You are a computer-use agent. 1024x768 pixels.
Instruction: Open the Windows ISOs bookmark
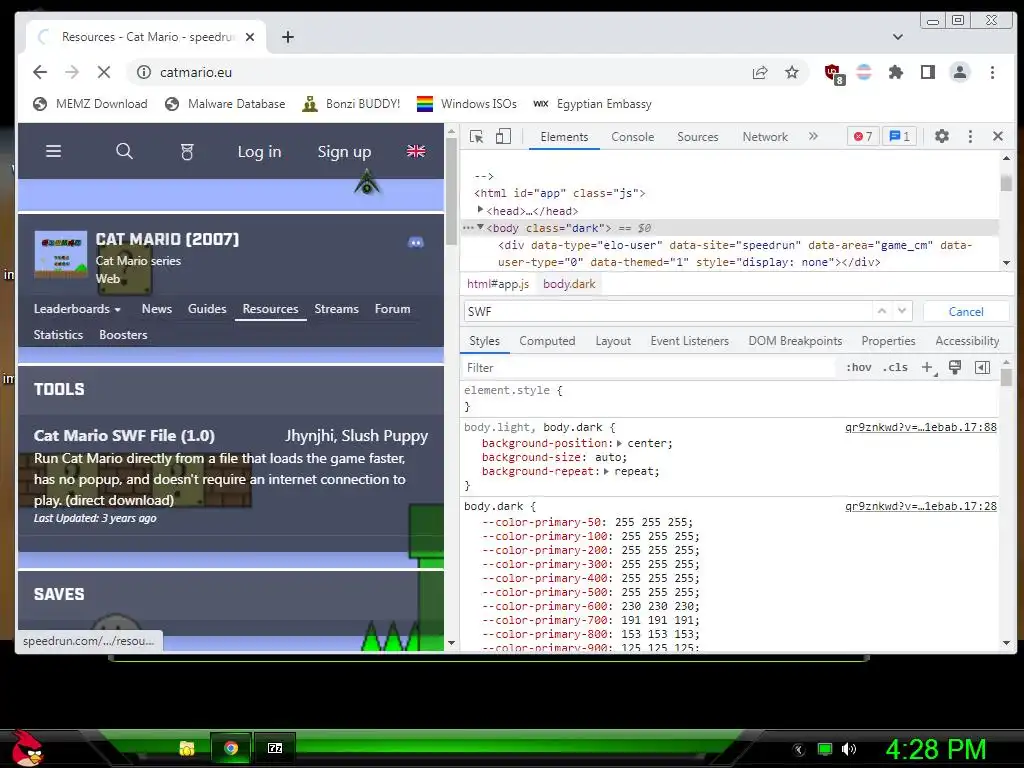(467, 104)
